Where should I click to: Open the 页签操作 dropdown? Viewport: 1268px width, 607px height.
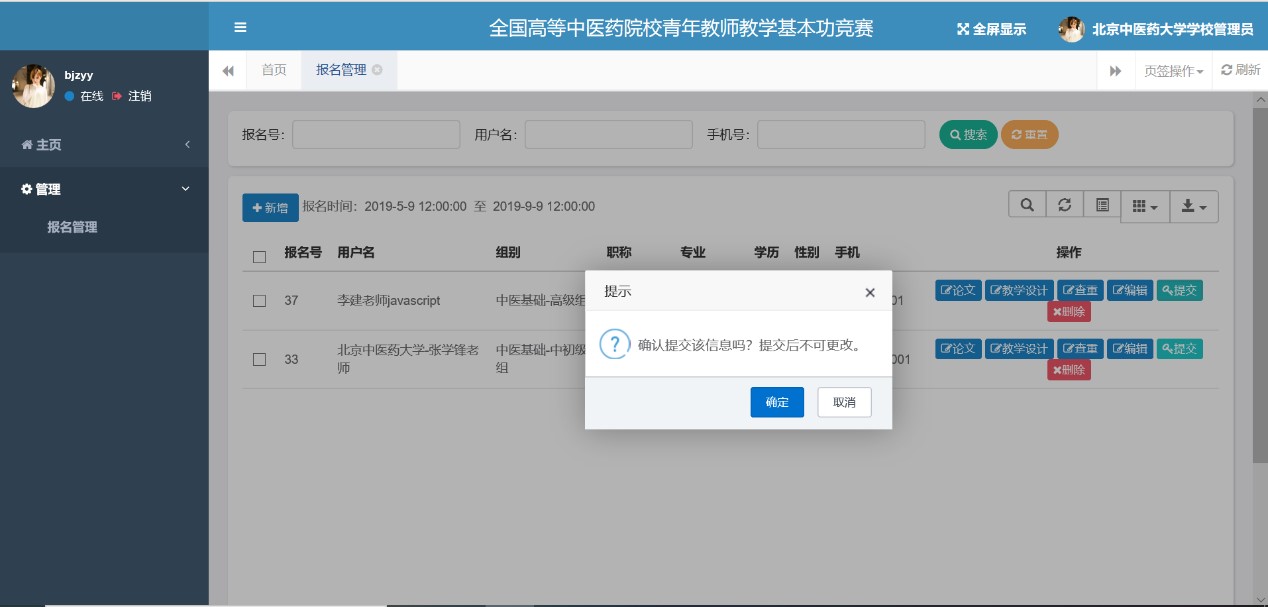1173,71
